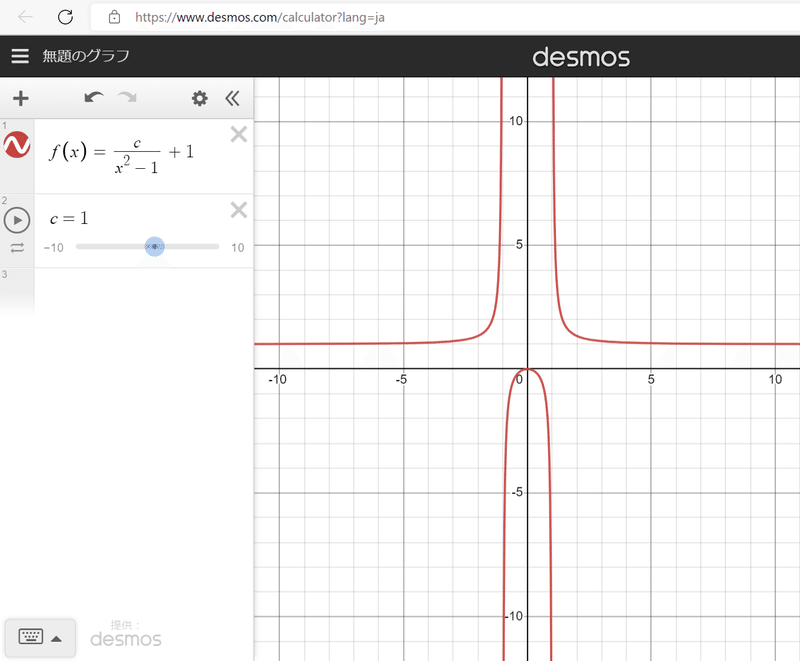Open graph settings gear in expression list
The image size is (800, 661).
pos(199,98)
